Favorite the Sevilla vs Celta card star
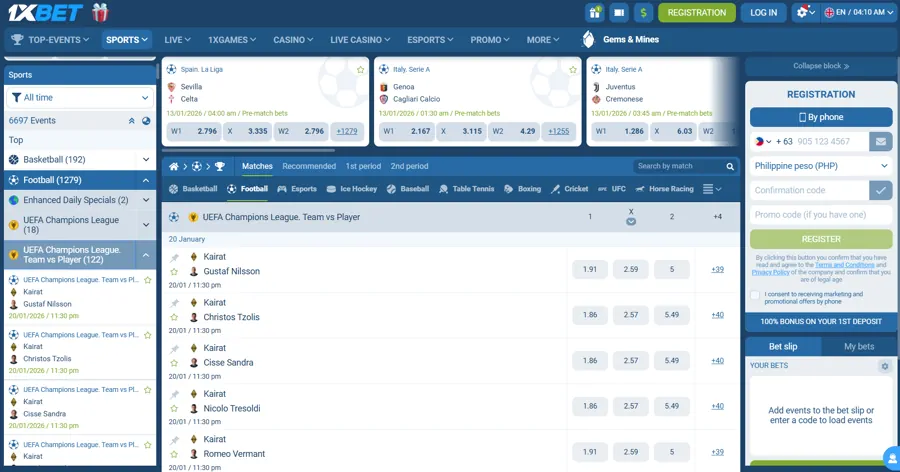The image size is (900, 472). coord(360,69)
